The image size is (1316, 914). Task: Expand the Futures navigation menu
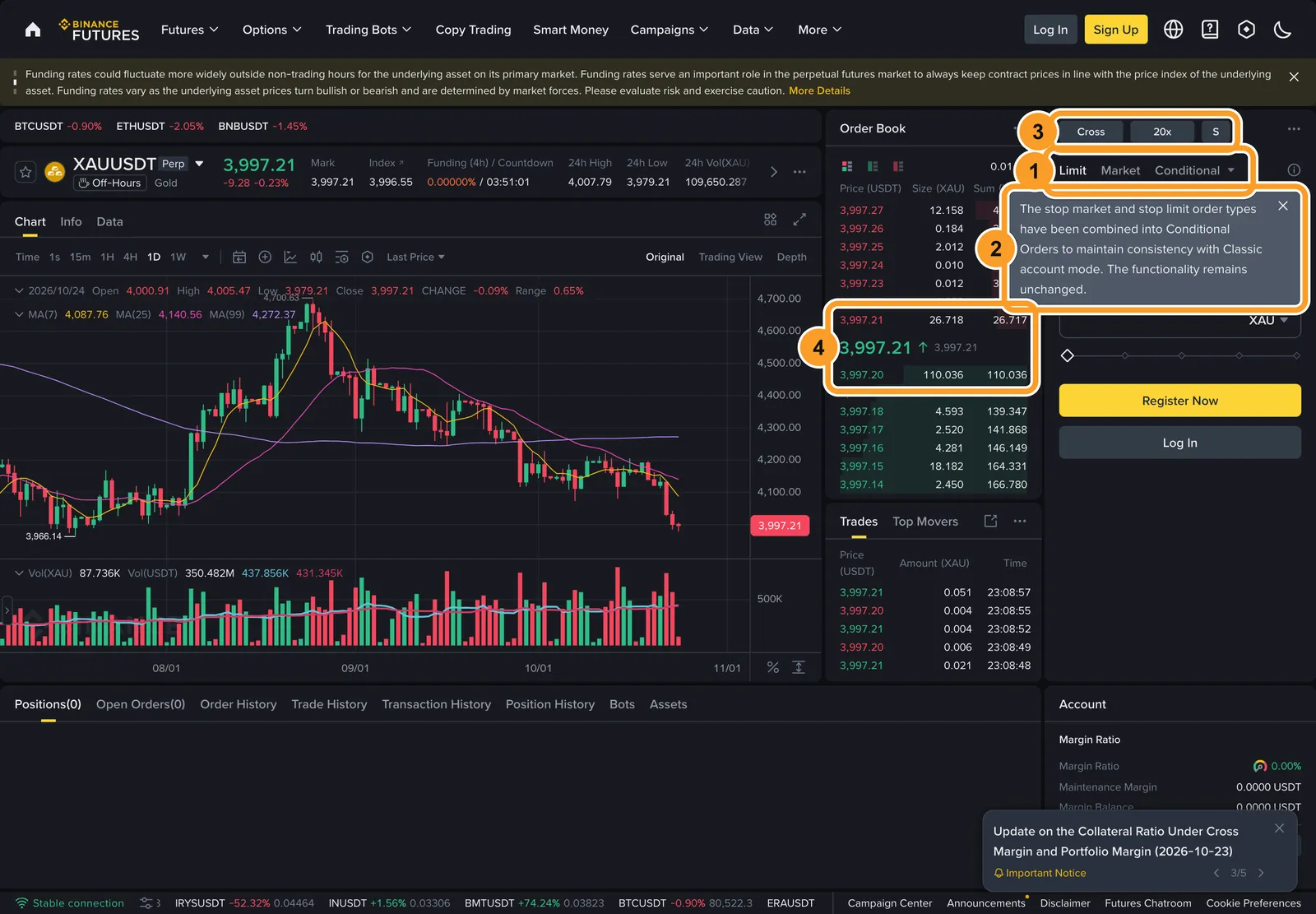pos(189,30)
